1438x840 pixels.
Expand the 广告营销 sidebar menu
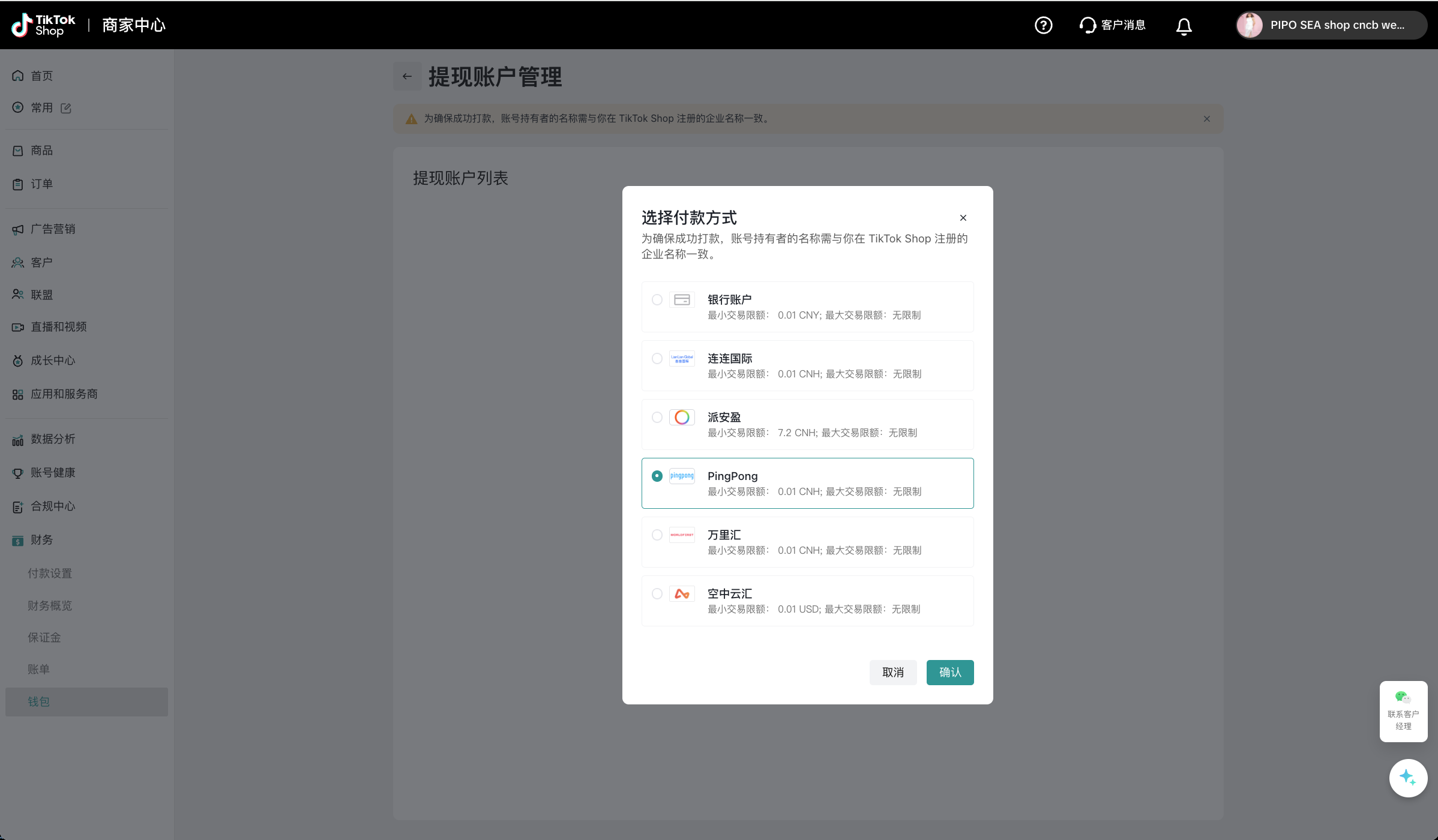pyautogui.click(x=53, y=229)
